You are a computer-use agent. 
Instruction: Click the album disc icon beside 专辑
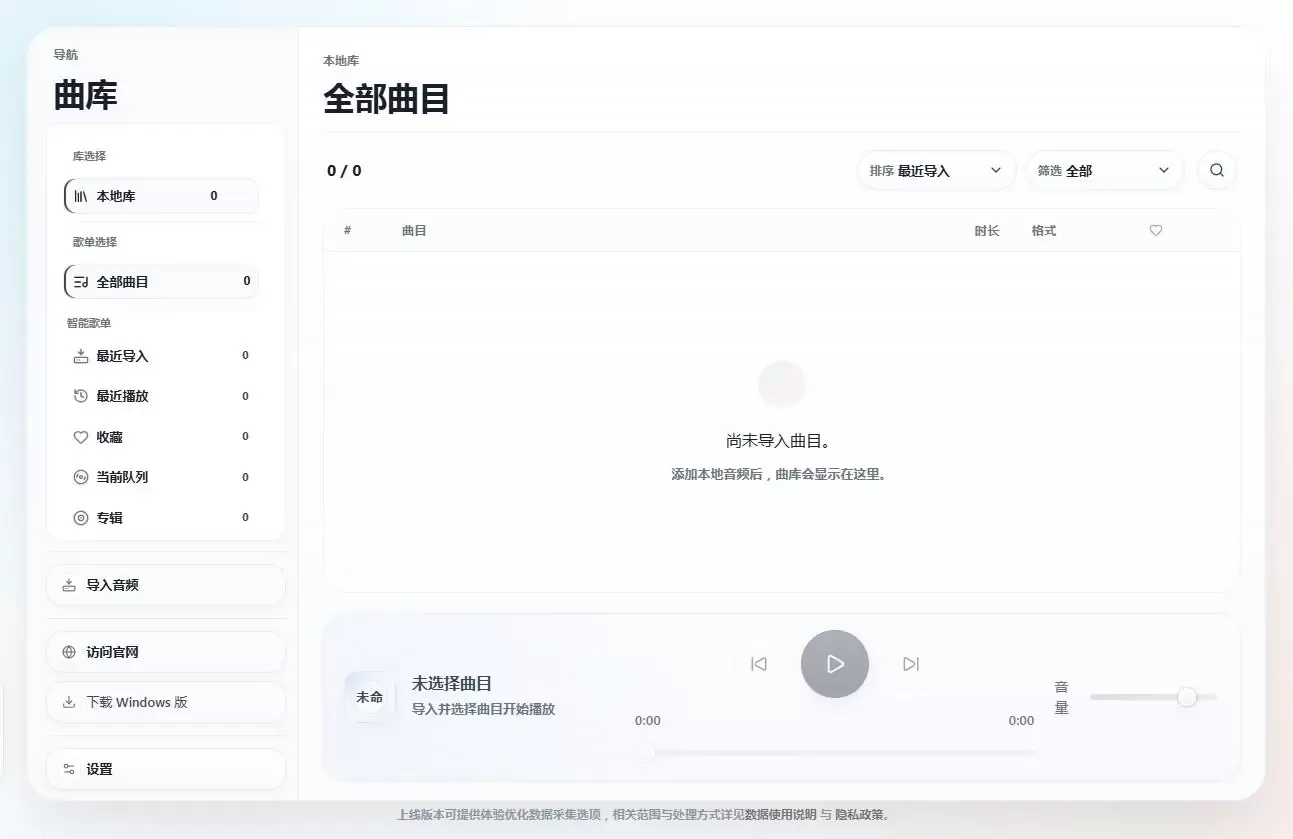[x=81, y=518]
